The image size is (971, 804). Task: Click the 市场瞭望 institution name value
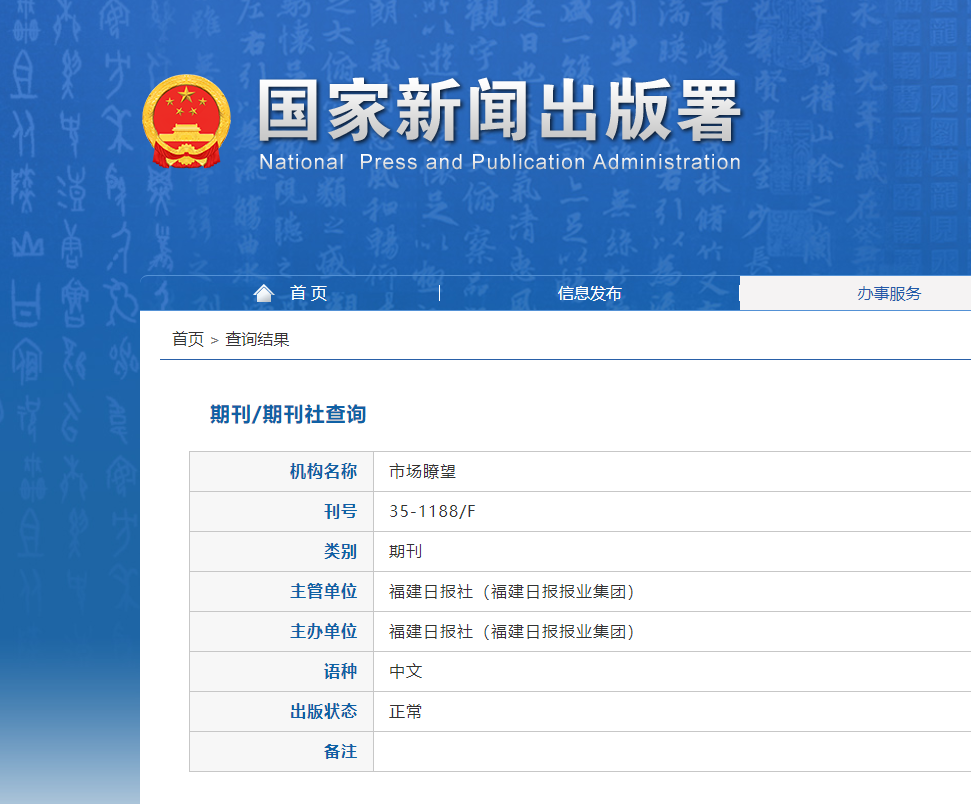coord(423,472)
